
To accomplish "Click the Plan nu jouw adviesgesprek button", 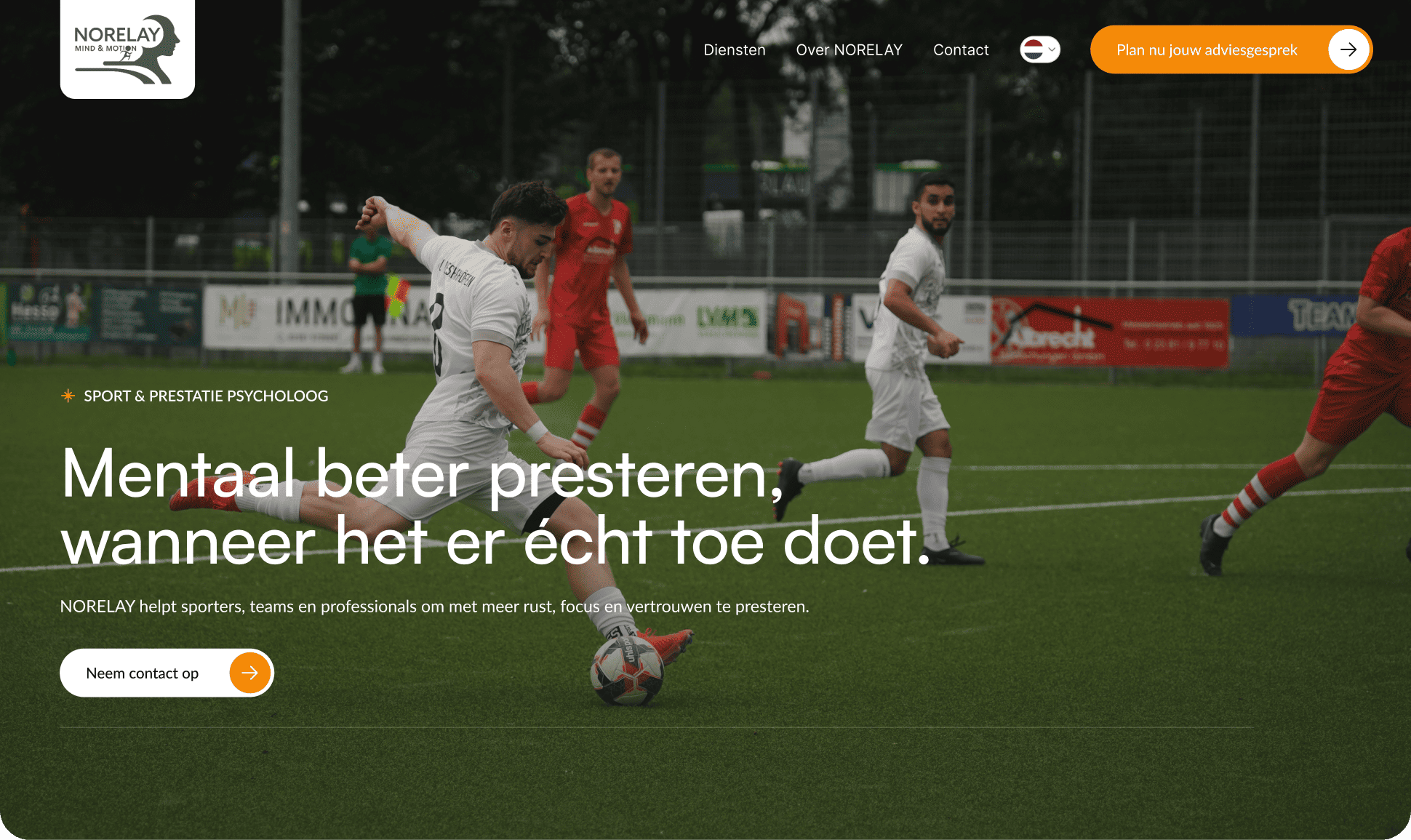I will tap(1231, 49).
